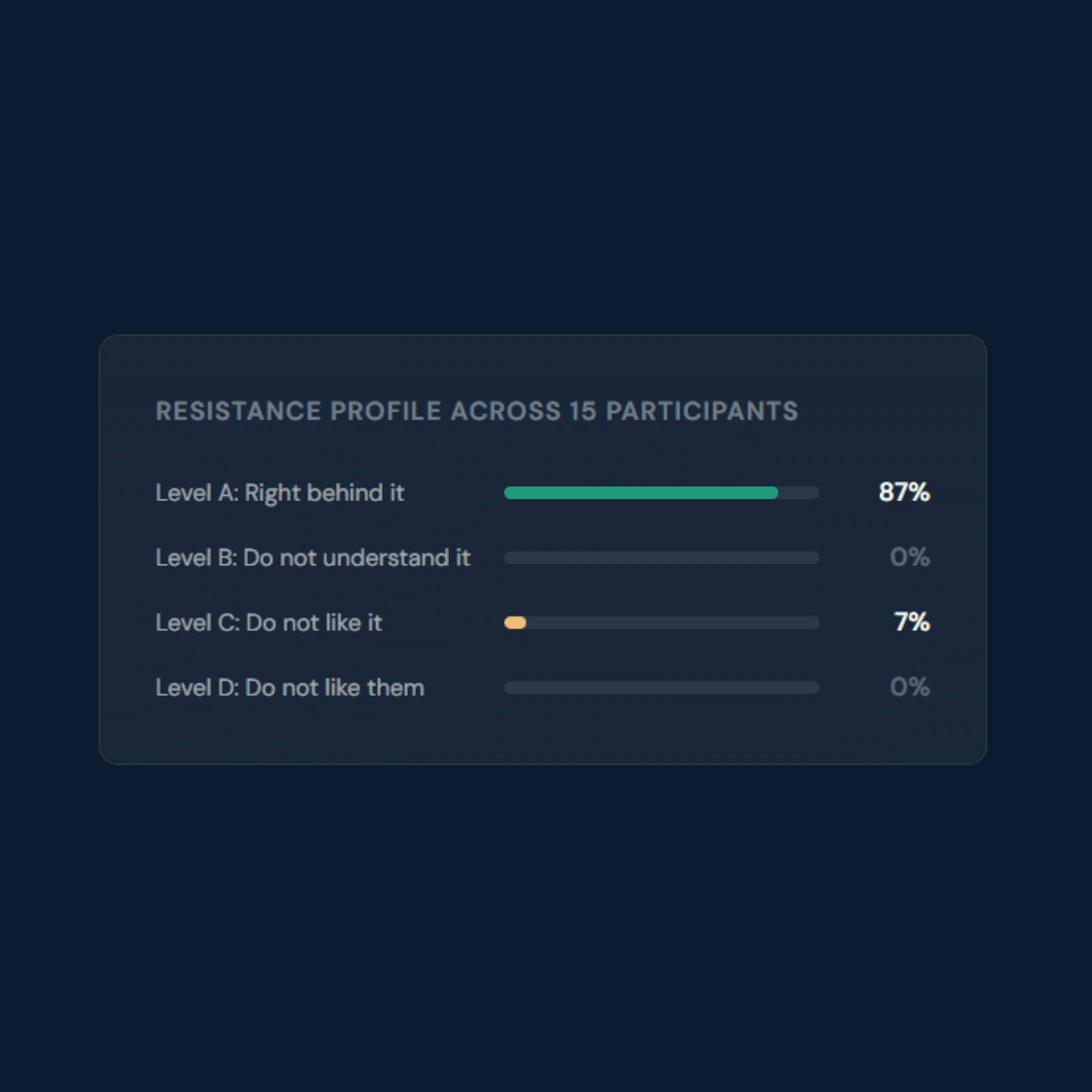This screenshot has width=1092, height=1092.
Task: Select the "Level B: Do not understand it" label
Action: (313, 558)
